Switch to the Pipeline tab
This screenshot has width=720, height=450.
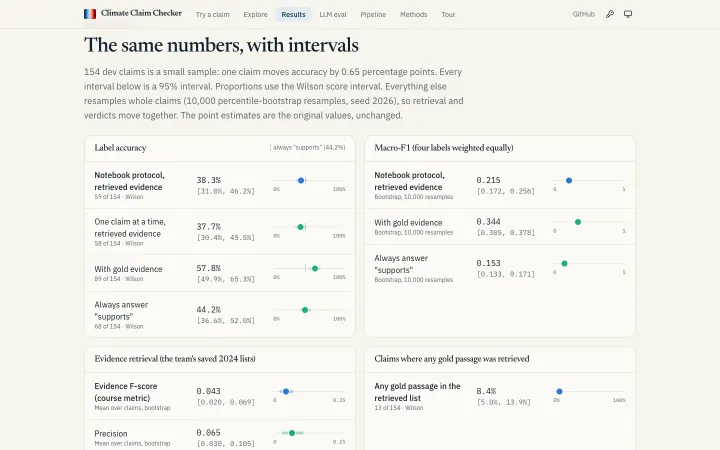coord(373,15)
